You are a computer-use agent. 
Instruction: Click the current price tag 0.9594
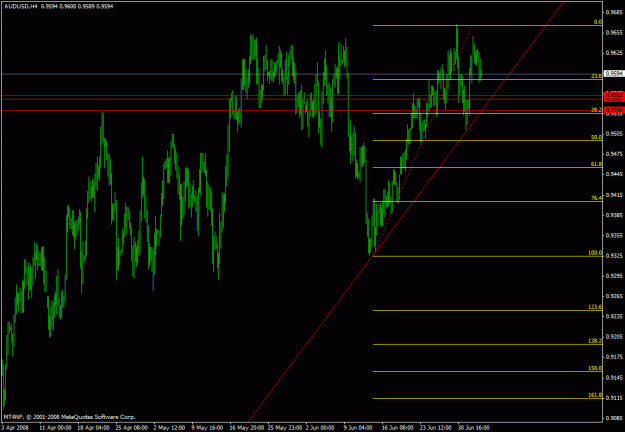614,73
